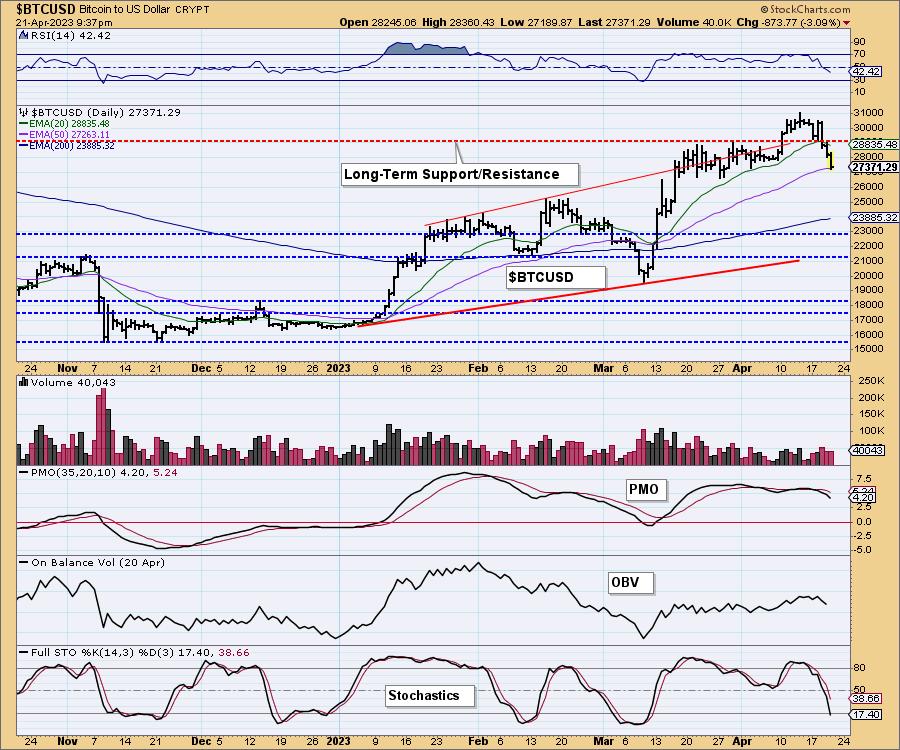Click the red down-arrow next to Chg
900x750 pixels.
[x=847, y=22]
